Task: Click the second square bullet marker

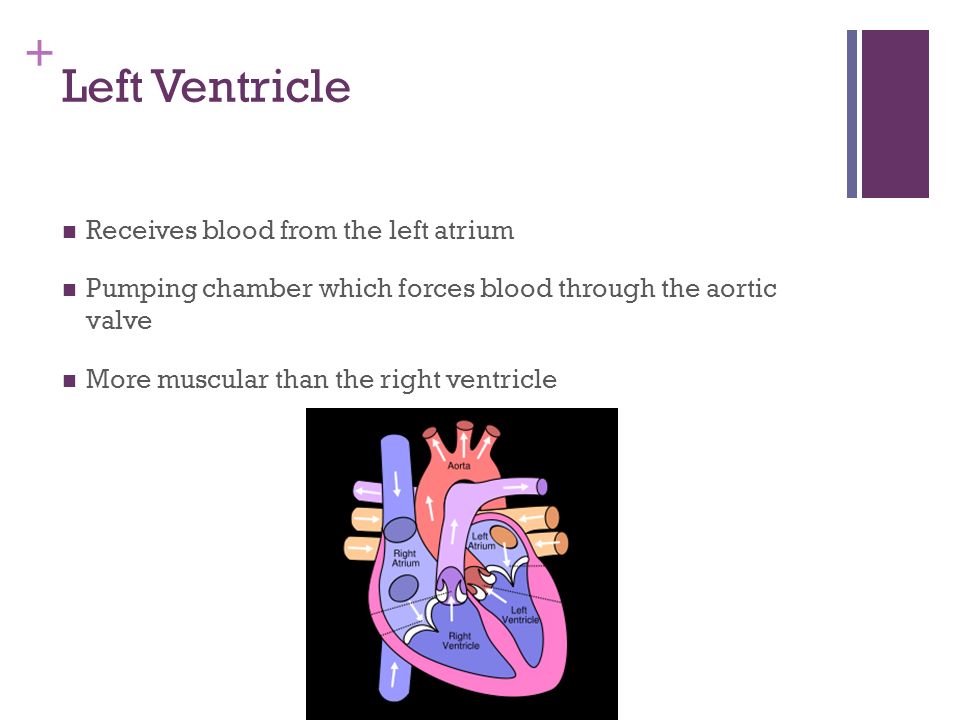Action: click(69, 290)
